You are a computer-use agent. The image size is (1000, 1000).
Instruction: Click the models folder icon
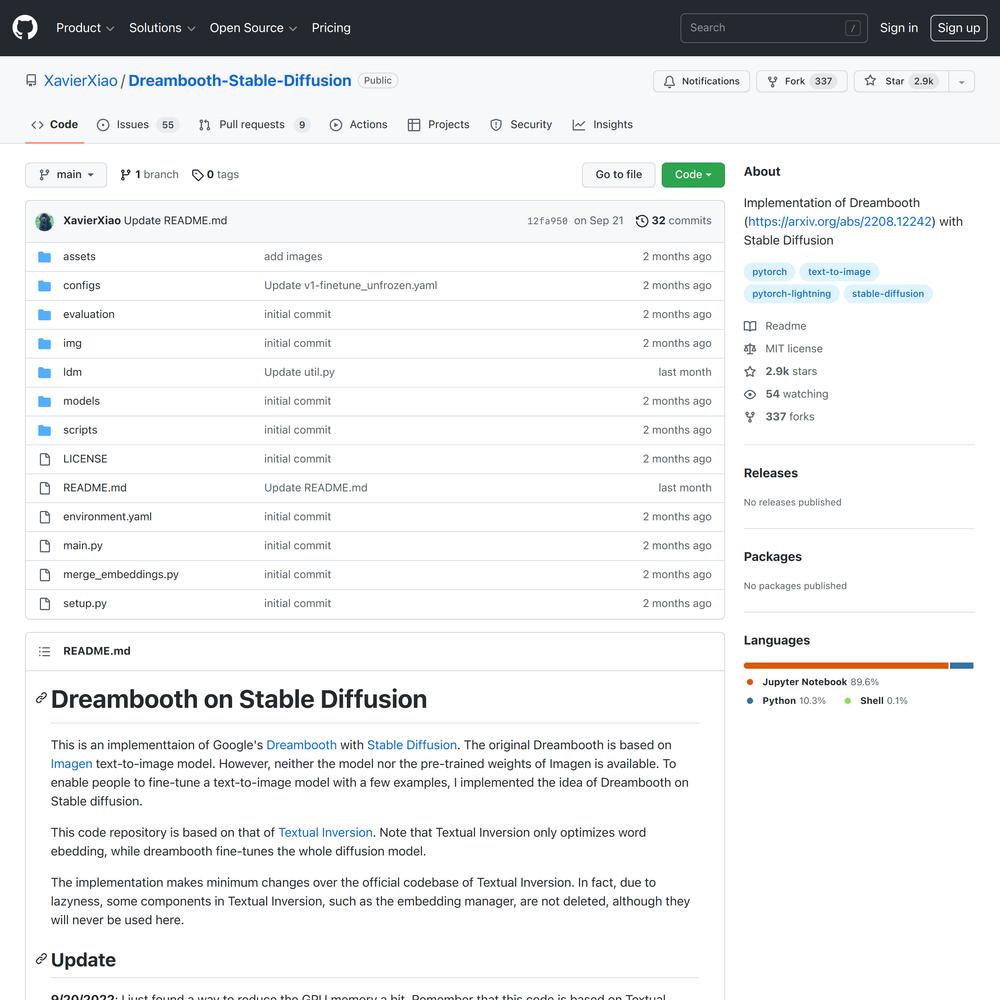pos(45,401)
